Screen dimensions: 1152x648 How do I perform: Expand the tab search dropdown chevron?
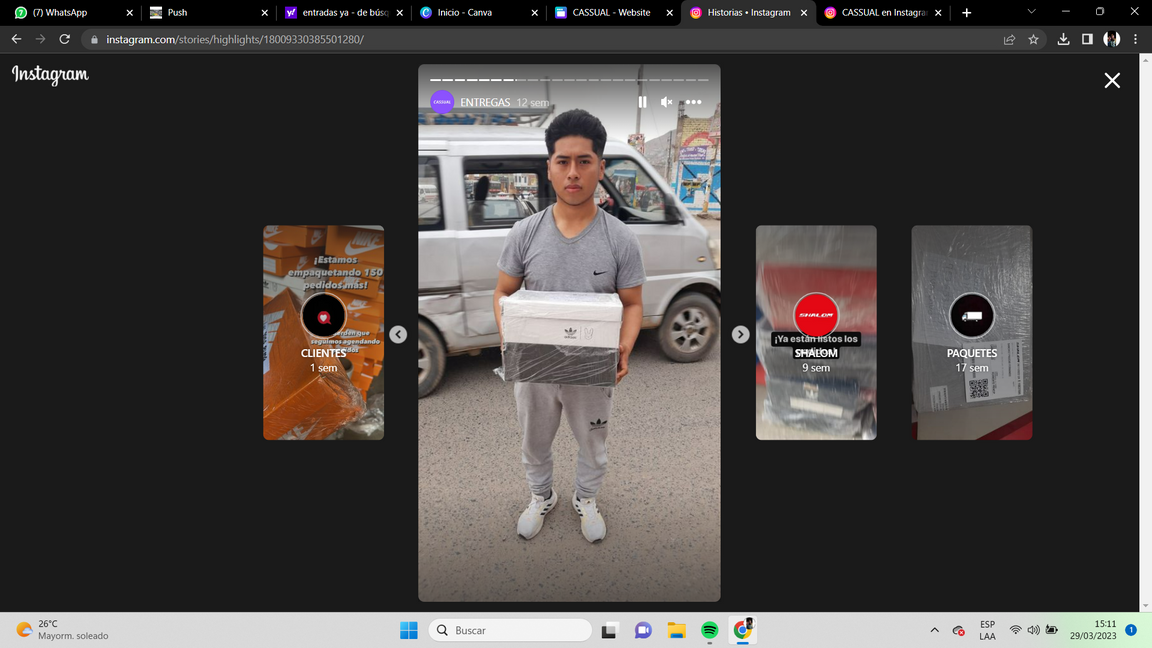1031,12
